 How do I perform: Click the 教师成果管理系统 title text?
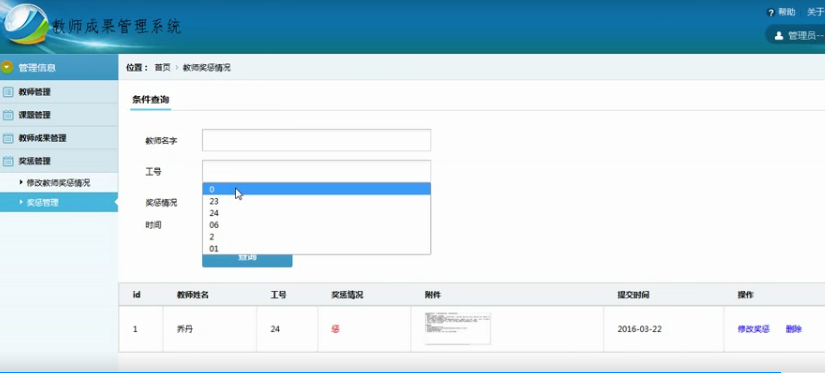pos(116,26)
